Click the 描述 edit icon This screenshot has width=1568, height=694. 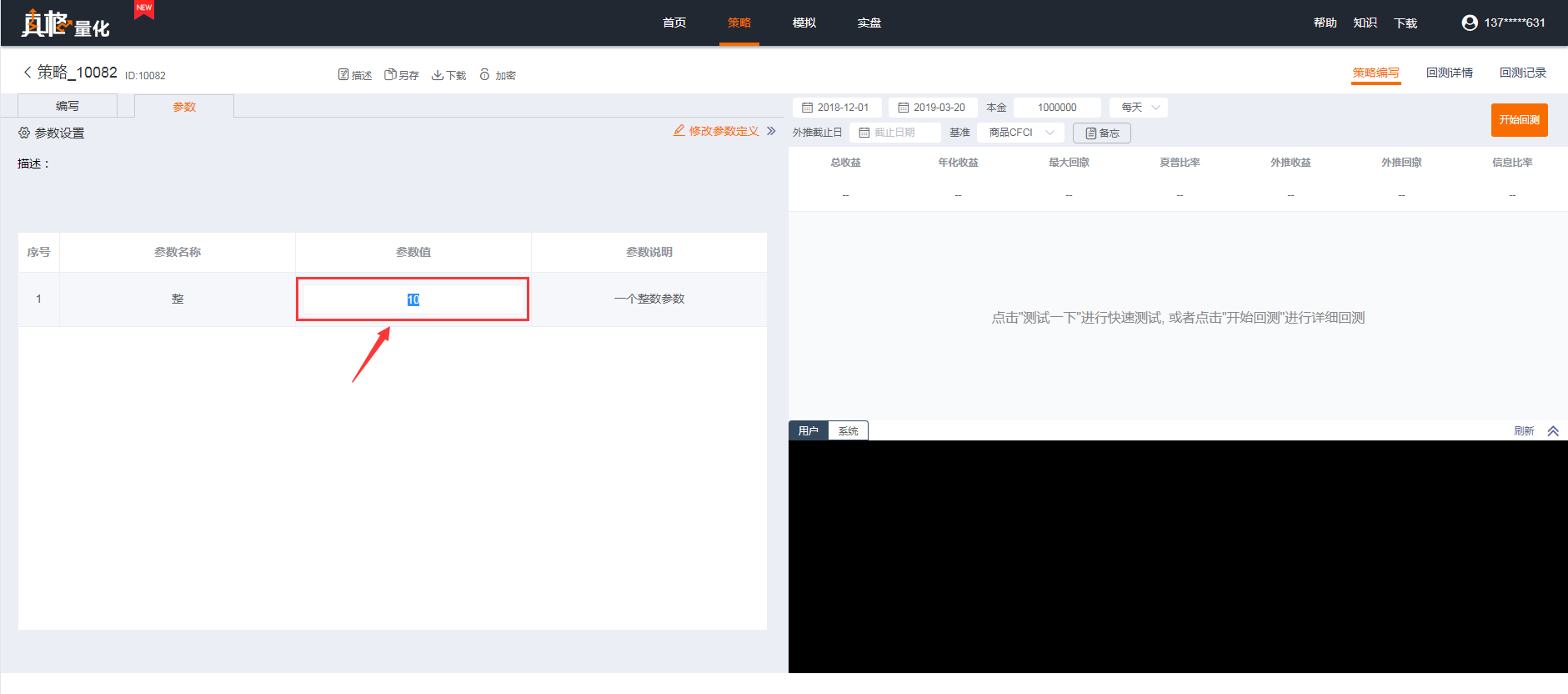pos(343,75)
